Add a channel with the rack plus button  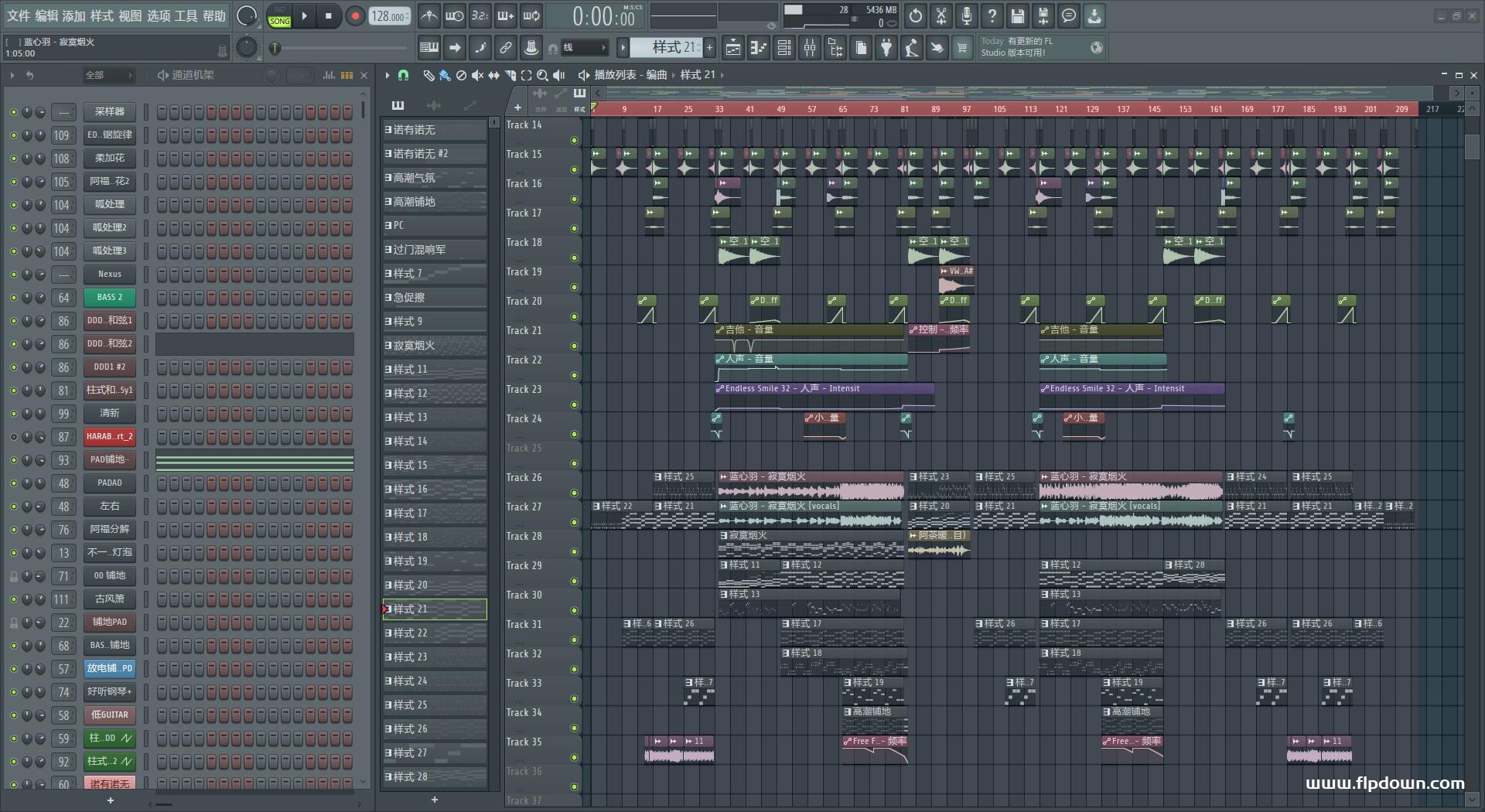(x=110, y=800)
